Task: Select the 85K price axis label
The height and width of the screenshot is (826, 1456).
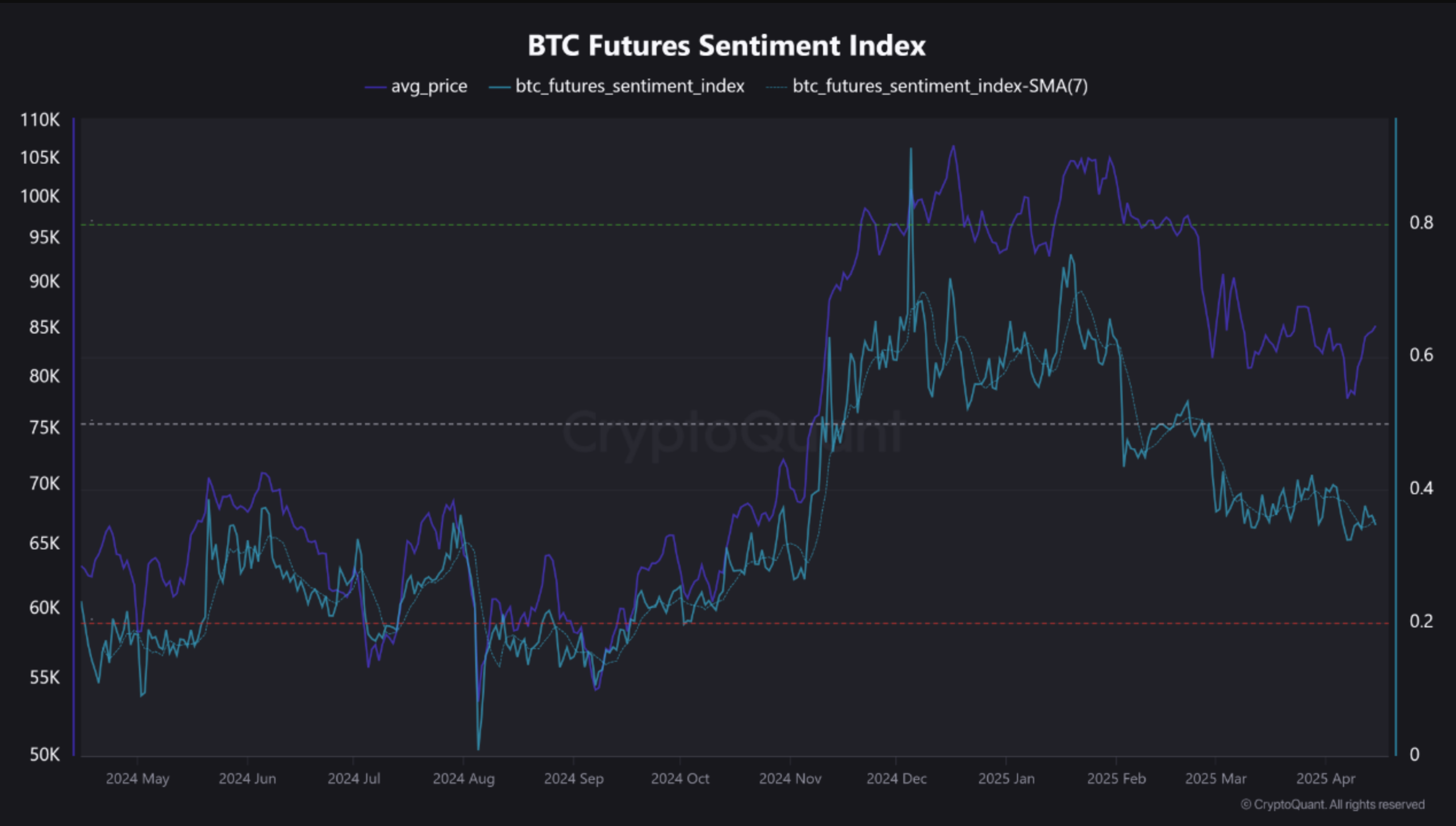Action: (44, 327)
